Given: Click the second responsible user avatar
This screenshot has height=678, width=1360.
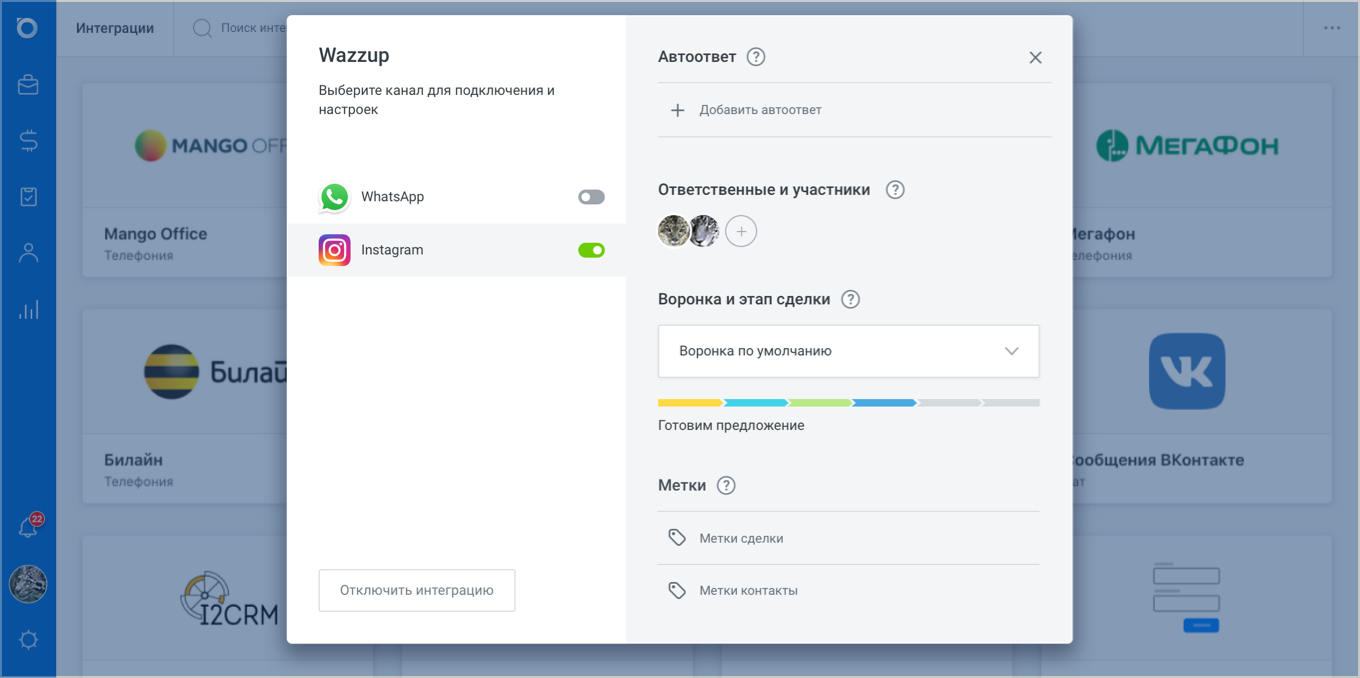Looking at the screenshot, I should click(x=704, y=231).
